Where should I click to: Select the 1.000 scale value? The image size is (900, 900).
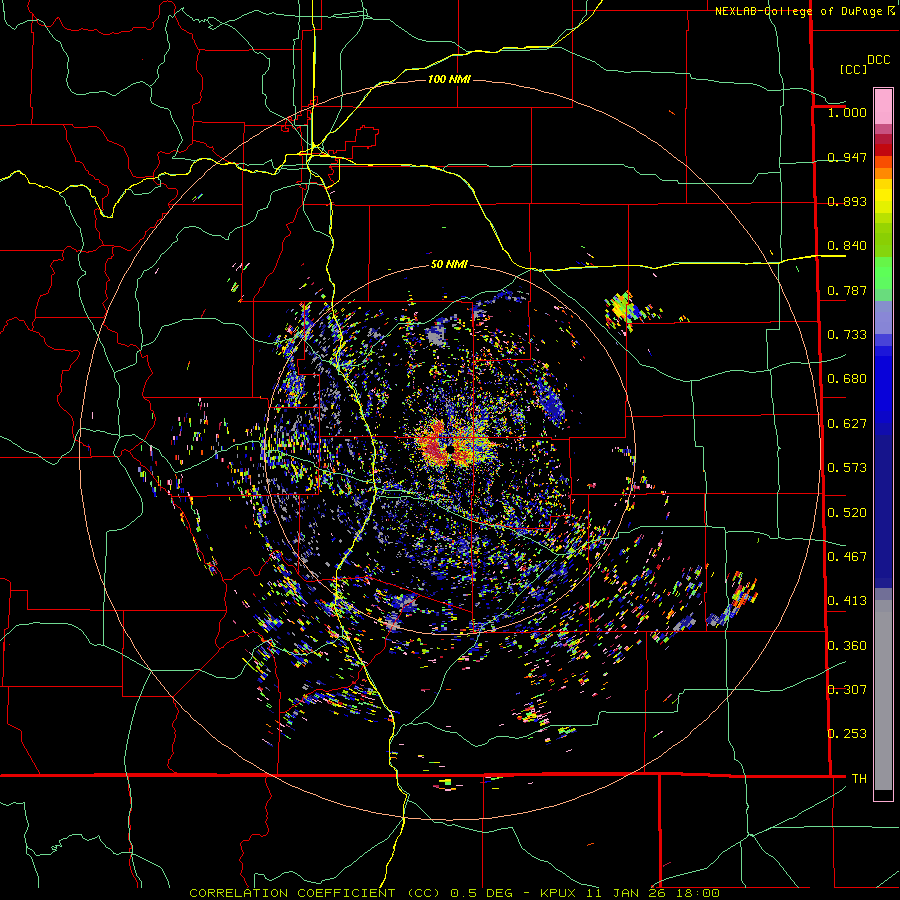(847, 112)
